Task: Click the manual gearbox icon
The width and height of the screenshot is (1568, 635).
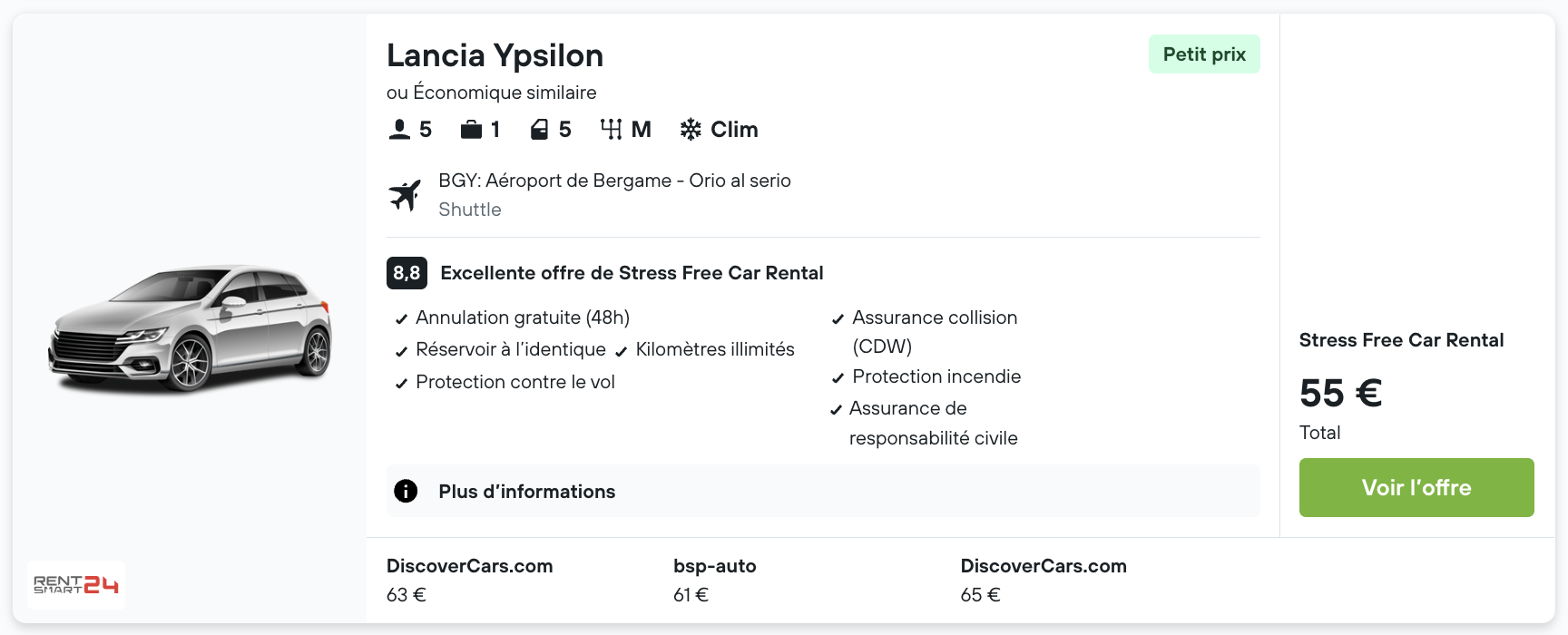Action: coord(611,130)
